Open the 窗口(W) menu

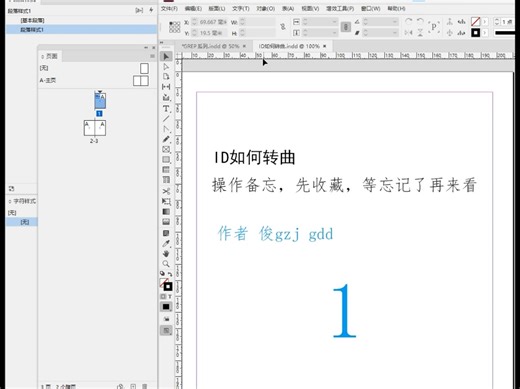click(x=370, y=8)
